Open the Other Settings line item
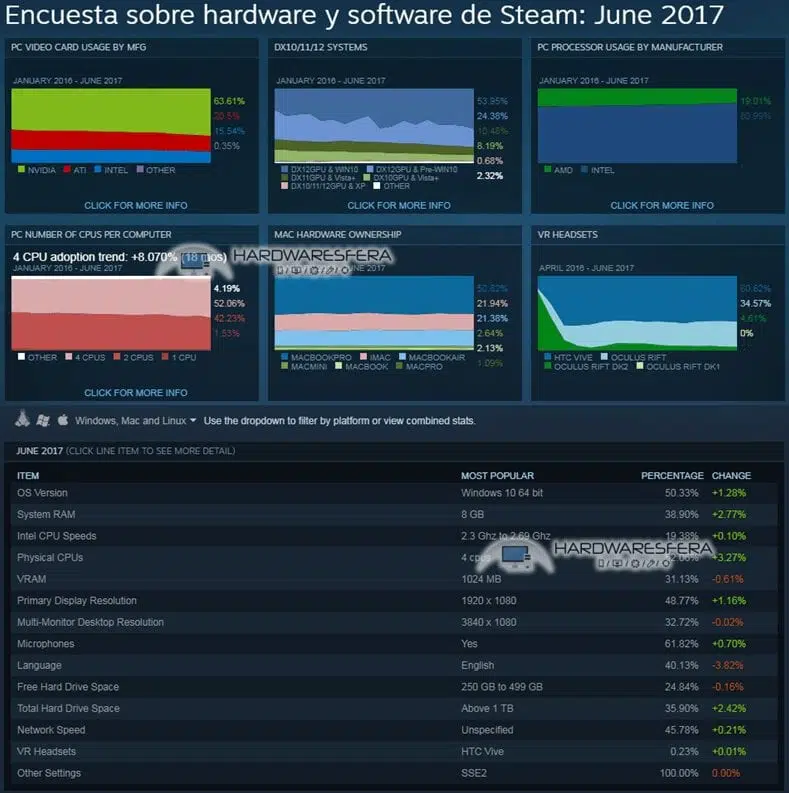The height and width of the screenshot is (793, 789). click(x=393, y=773)
